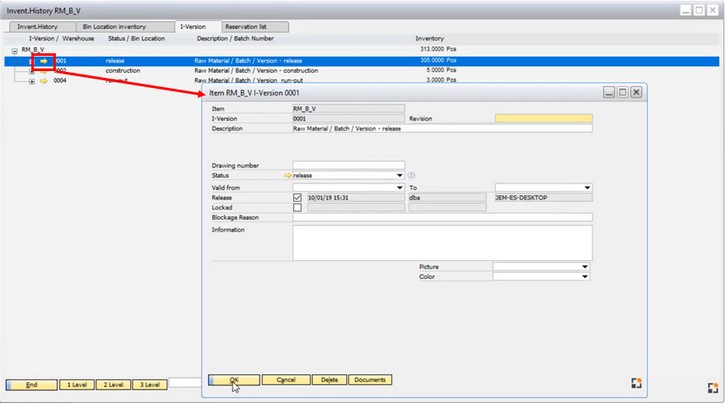This screenshot has width=725, height=403.
Task: Click resize icon at dialog bottom-right corner
Action: point(634,381)
